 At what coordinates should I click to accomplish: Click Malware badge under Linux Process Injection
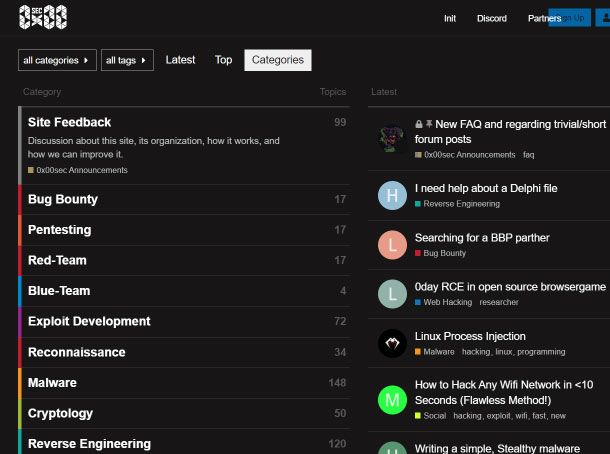[435, 352]
